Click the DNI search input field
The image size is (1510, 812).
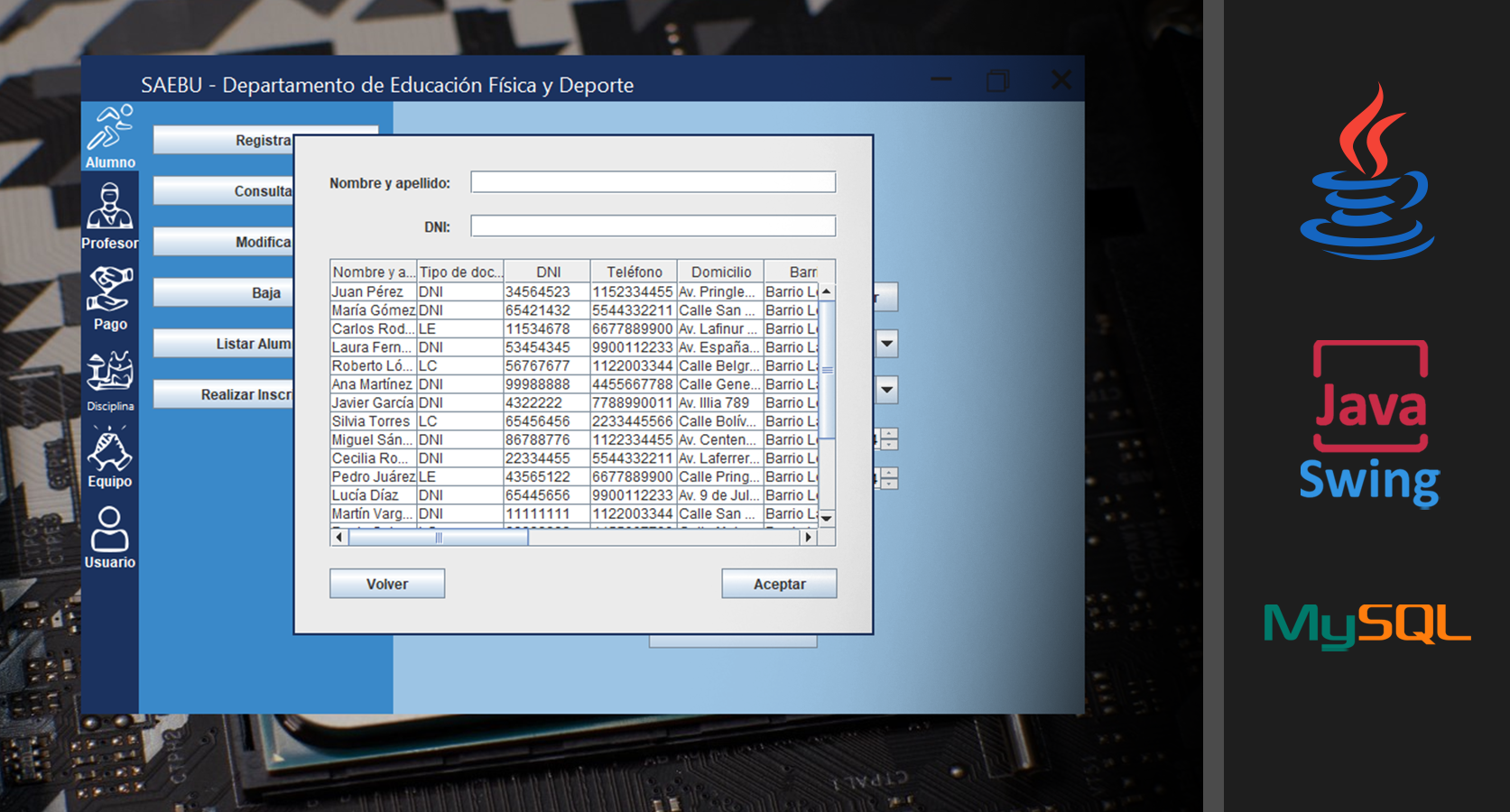[653, 226]
